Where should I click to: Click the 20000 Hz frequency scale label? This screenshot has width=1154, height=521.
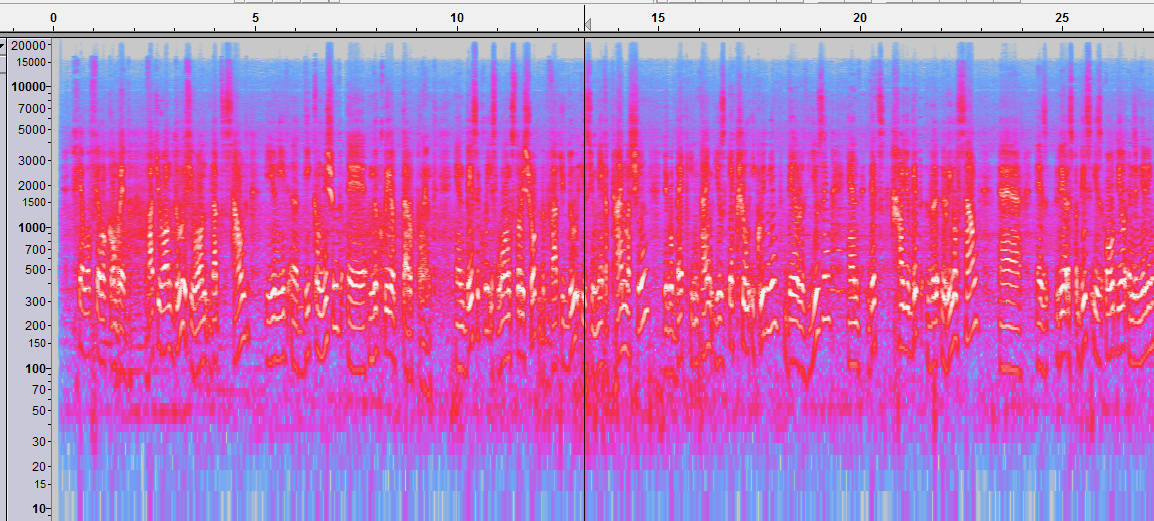point(29,45)
